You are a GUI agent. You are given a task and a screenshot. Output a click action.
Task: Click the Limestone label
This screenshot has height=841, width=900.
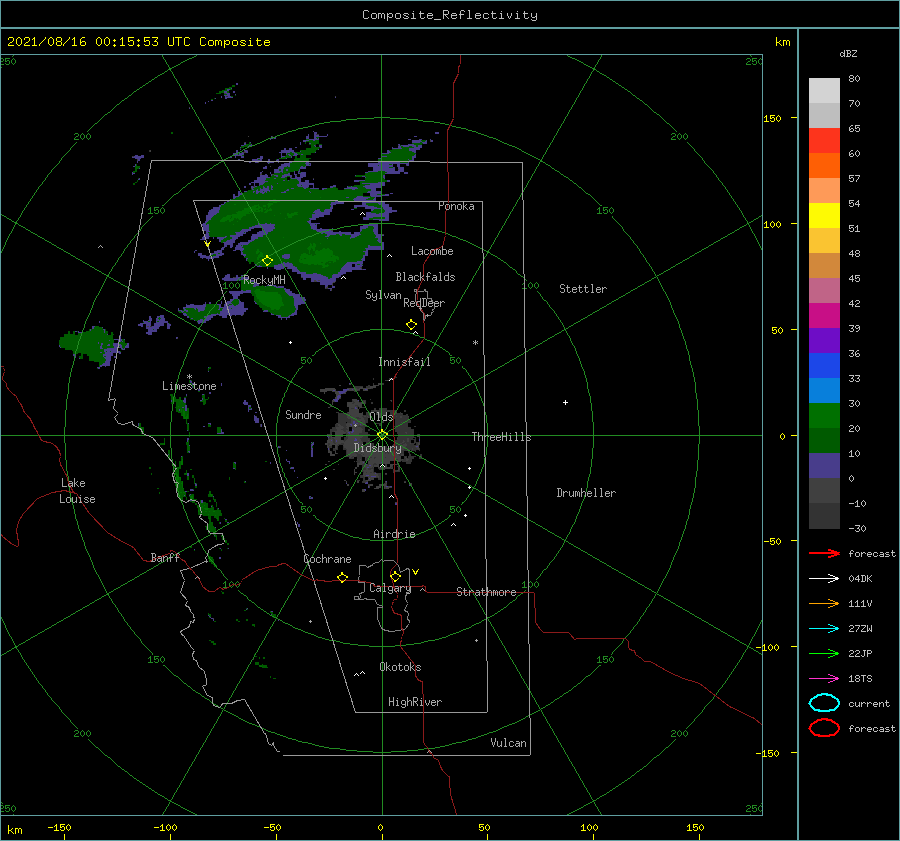tap(189, 386)
